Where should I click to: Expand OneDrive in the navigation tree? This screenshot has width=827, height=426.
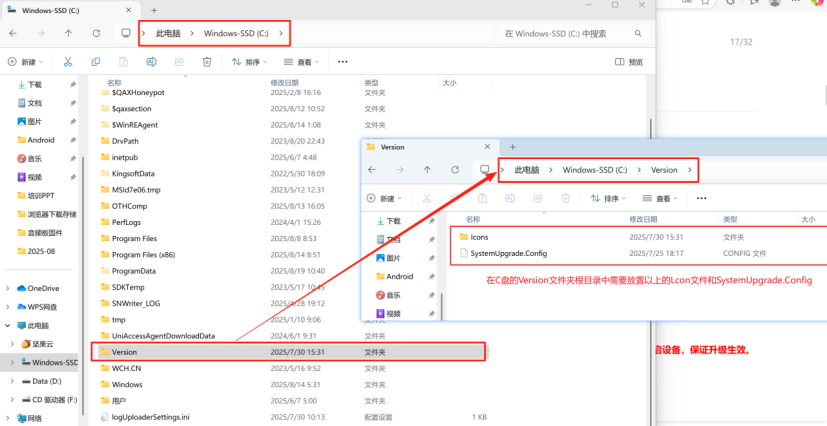pyautogui.click(x=9, y=288)
